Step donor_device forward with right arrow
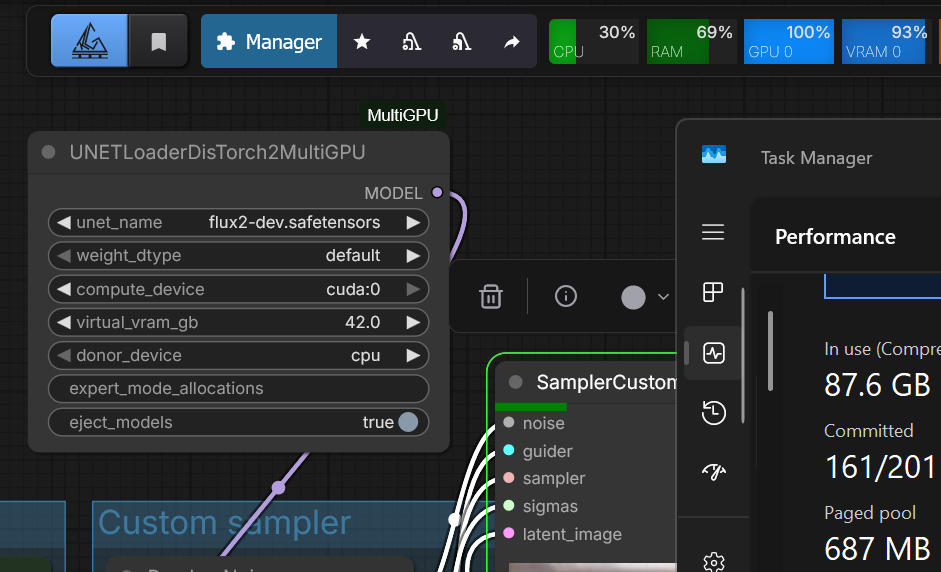The image size is (941, 572). click(x=413, y=355)
